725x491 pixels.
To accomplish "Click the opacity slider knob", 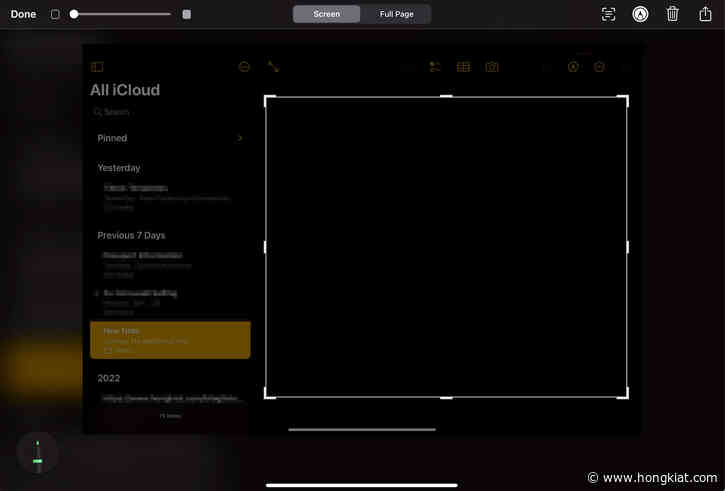I will tap(74, 14).
